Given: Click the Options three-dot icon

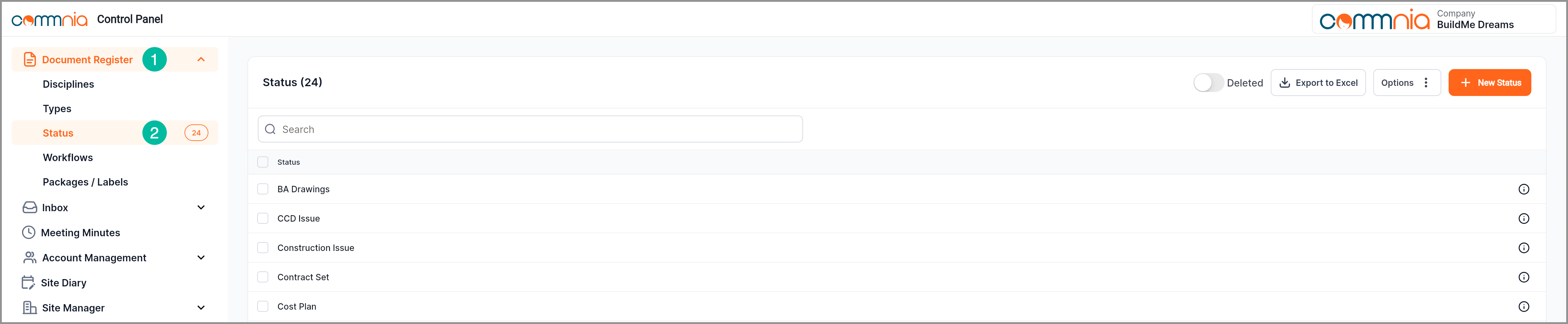Looking at the screenshot, I should 1426,83.
